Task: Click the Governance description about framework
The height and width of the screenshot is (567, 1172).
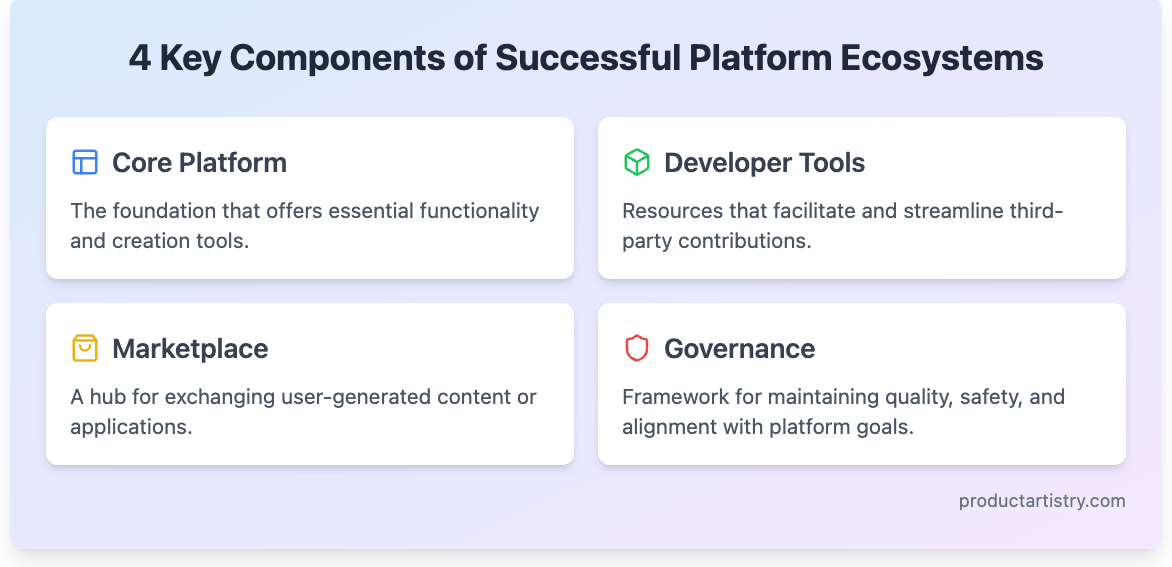Action: [843, 412]
